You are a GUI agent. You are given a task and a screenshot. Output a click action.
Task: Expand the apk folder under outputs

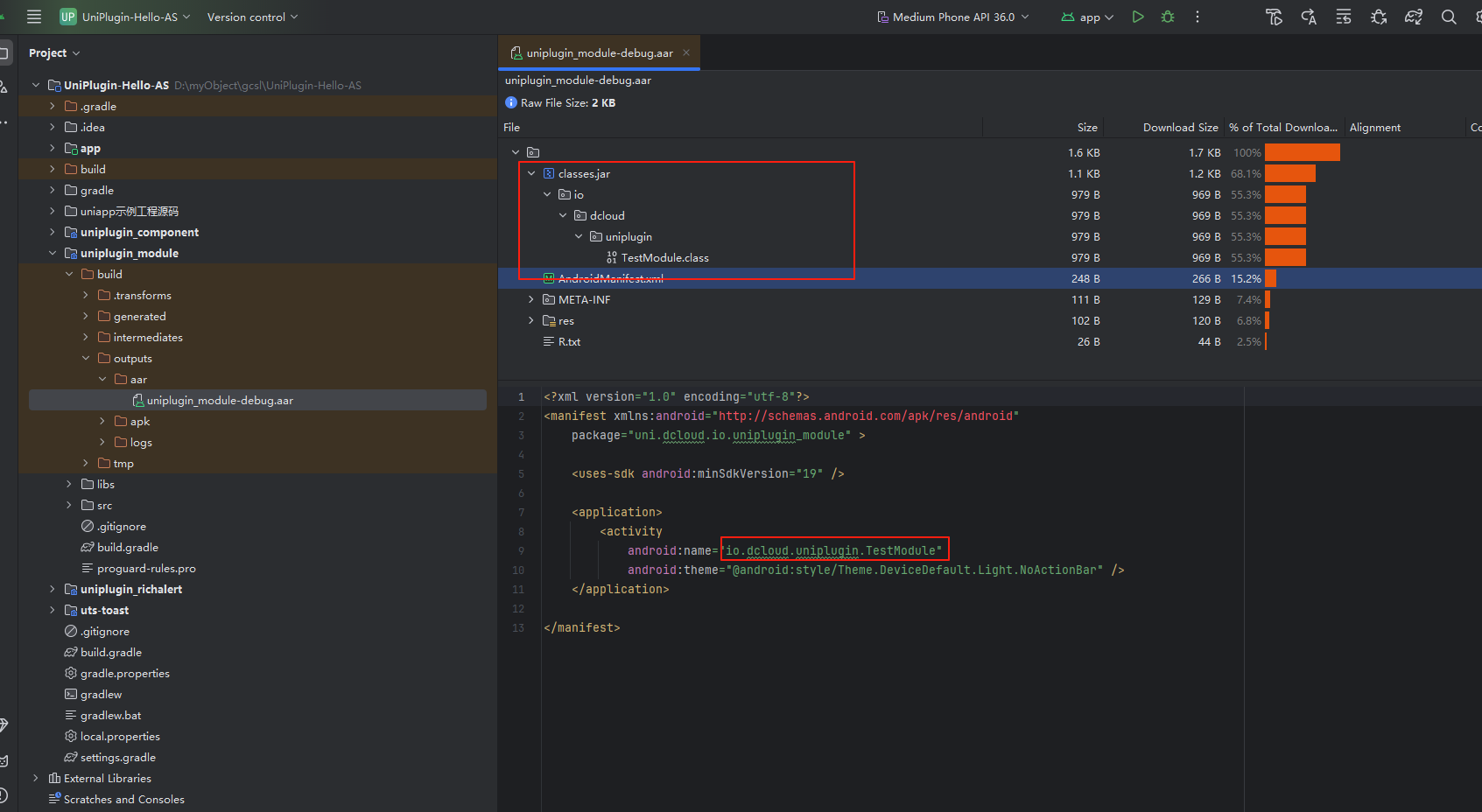pos(102,421)
